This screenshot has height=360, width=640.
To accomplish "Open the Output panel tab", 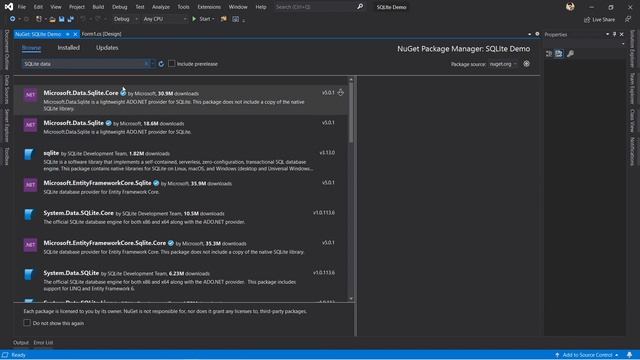I will pyautogui.click(x=21, y=342).
